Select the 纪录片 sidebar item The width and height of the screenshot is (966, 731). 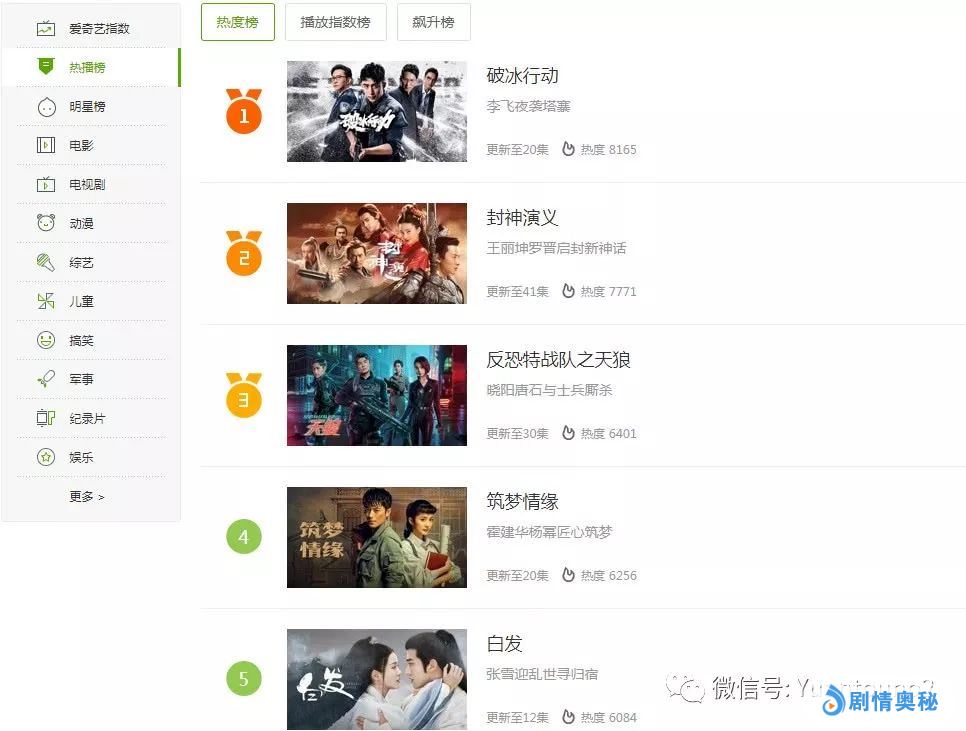[x=91, y=418]
